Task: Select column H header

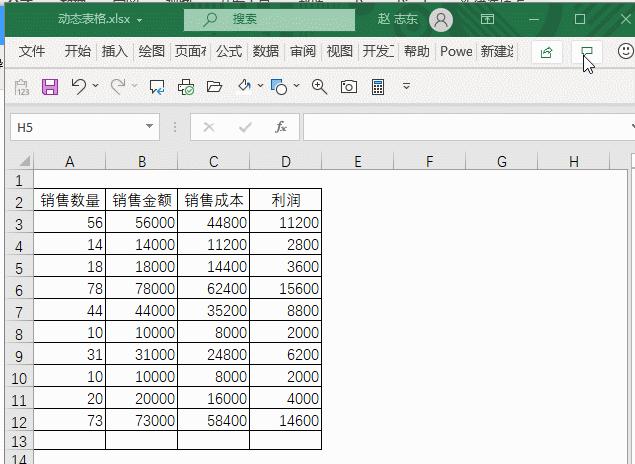Action: point(574,162)
